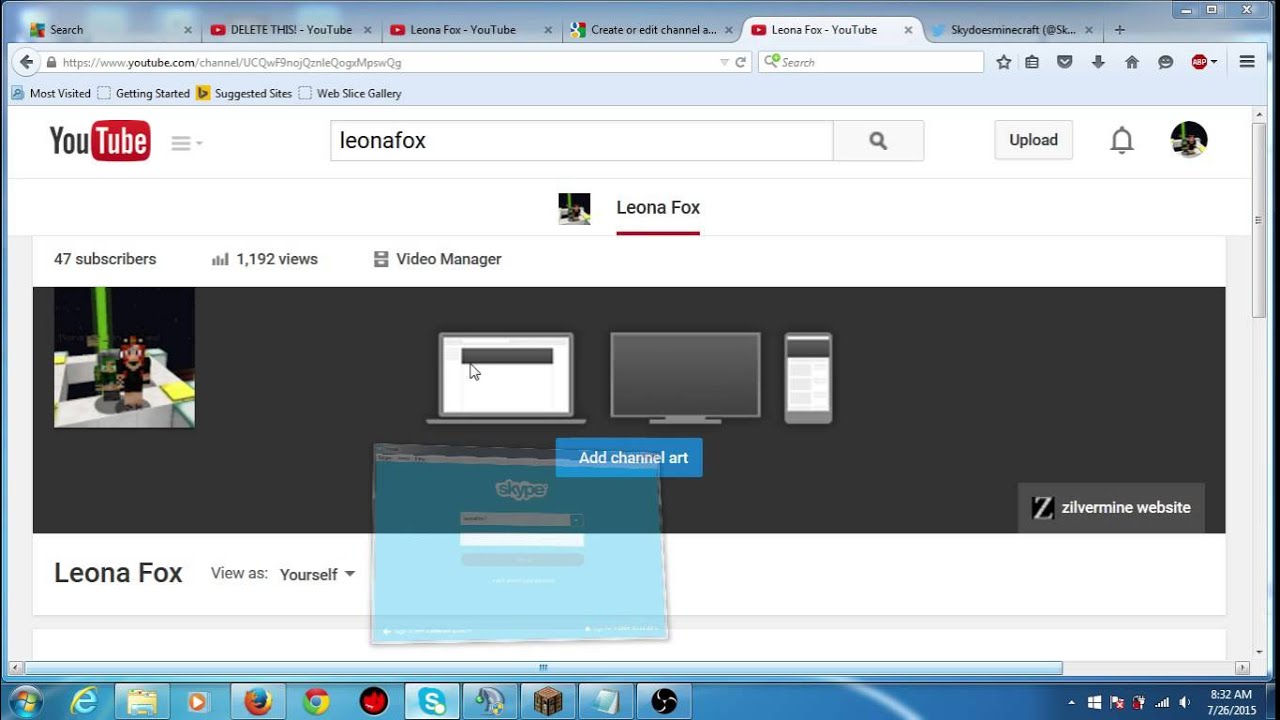Open Internet Explorer from the taskbar
The height and width of the screenshot is (720, 1280).
point(84,702)
